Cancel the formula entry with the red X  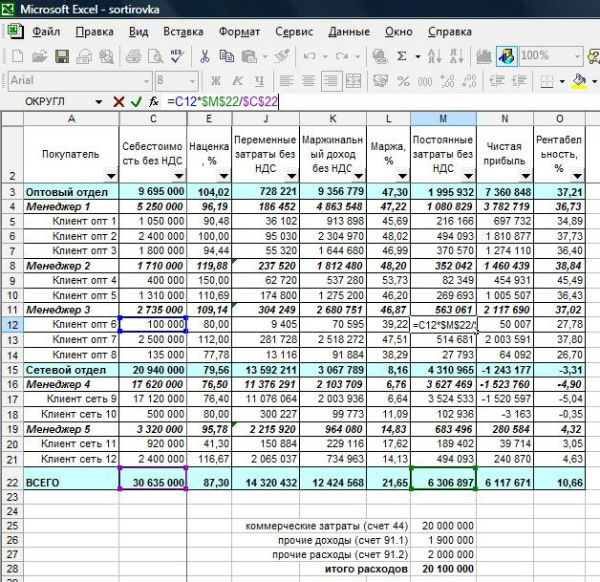(x=119, y=101)
